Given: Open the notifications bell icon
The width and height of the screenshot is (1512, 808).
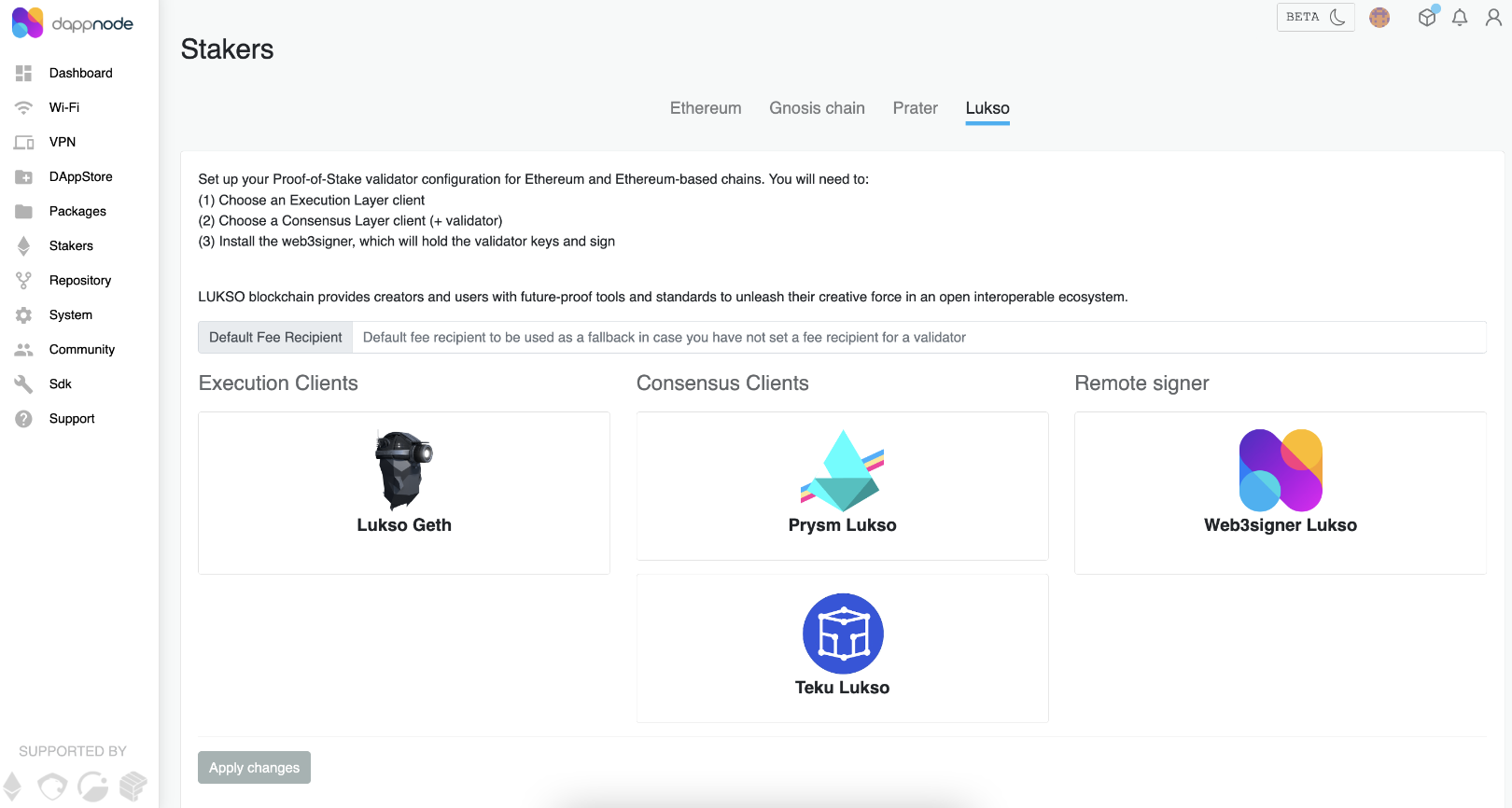Looking at the screenshot, I should pos(1460,18).
